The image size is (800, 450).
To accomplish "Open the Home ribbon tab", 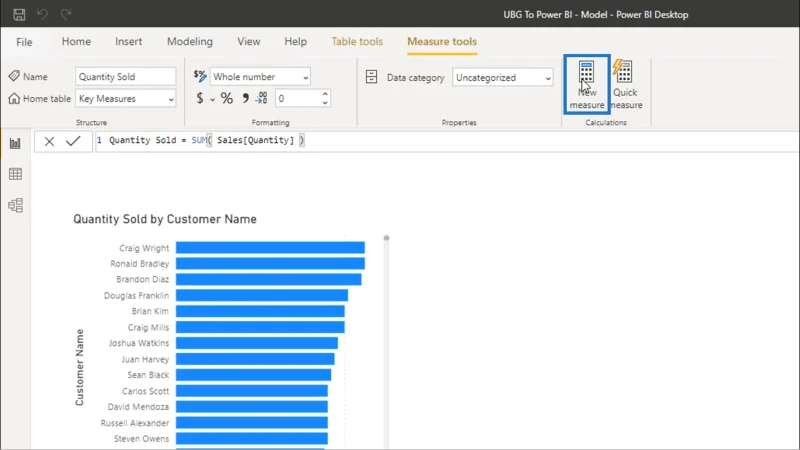I will coord(76,41).
